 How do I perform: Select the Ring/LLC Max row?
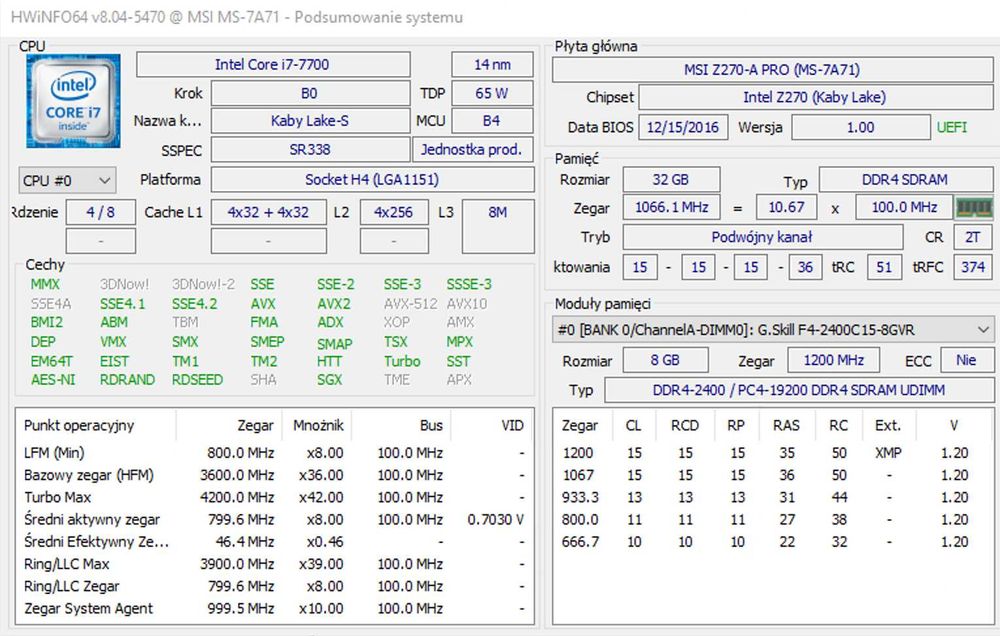pos(274,565)
